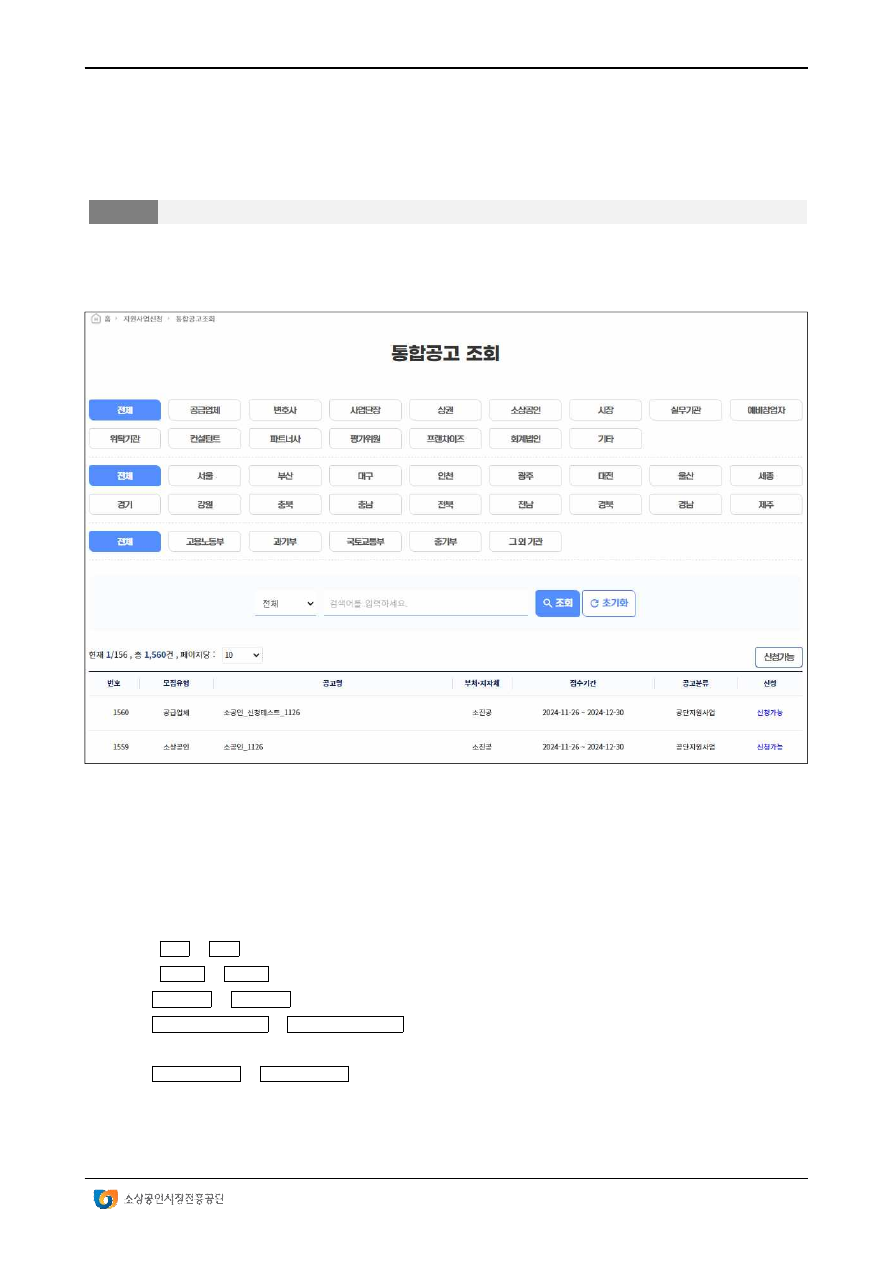Select the 프랜차이즈 filter button
Image resolution: width=893 pixels, height=1262 pixels.
coord(445,438)
